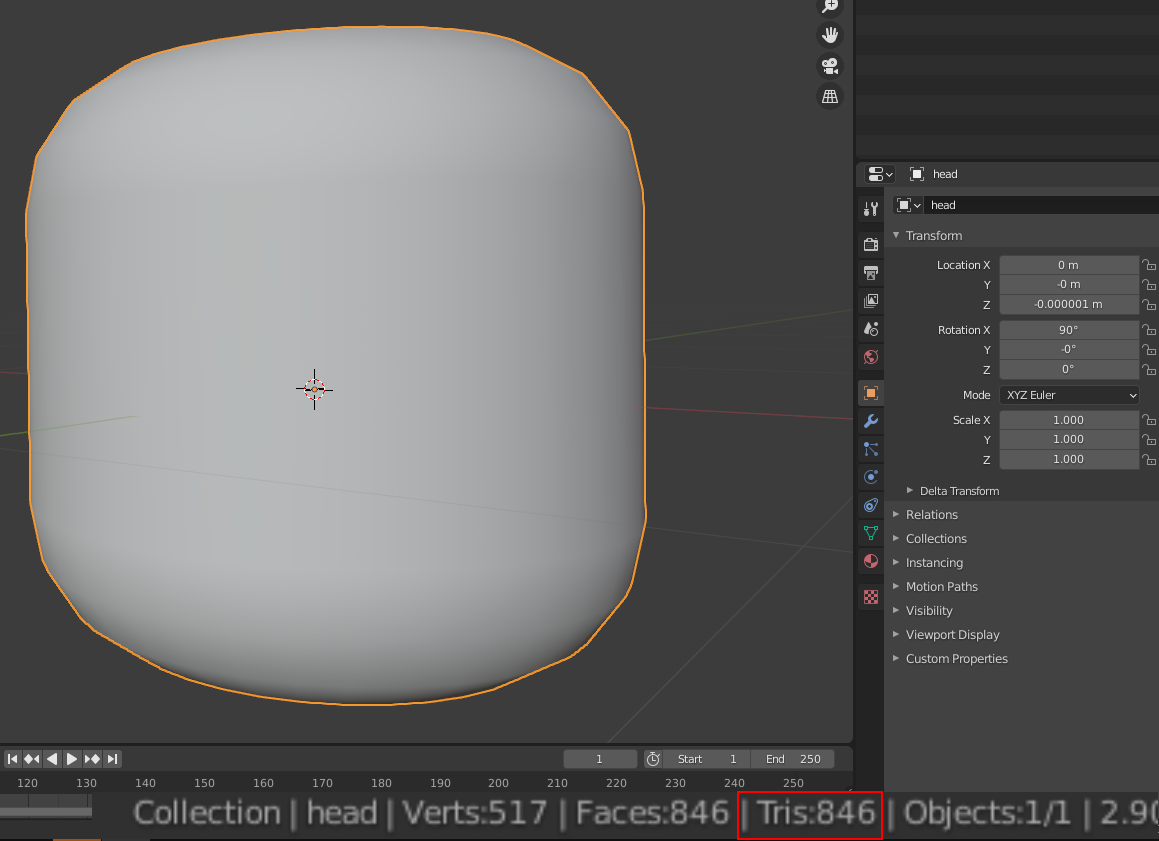Open the Texture properties tab
Viewport: 1159px width, 841px height.
coord(870,597)
